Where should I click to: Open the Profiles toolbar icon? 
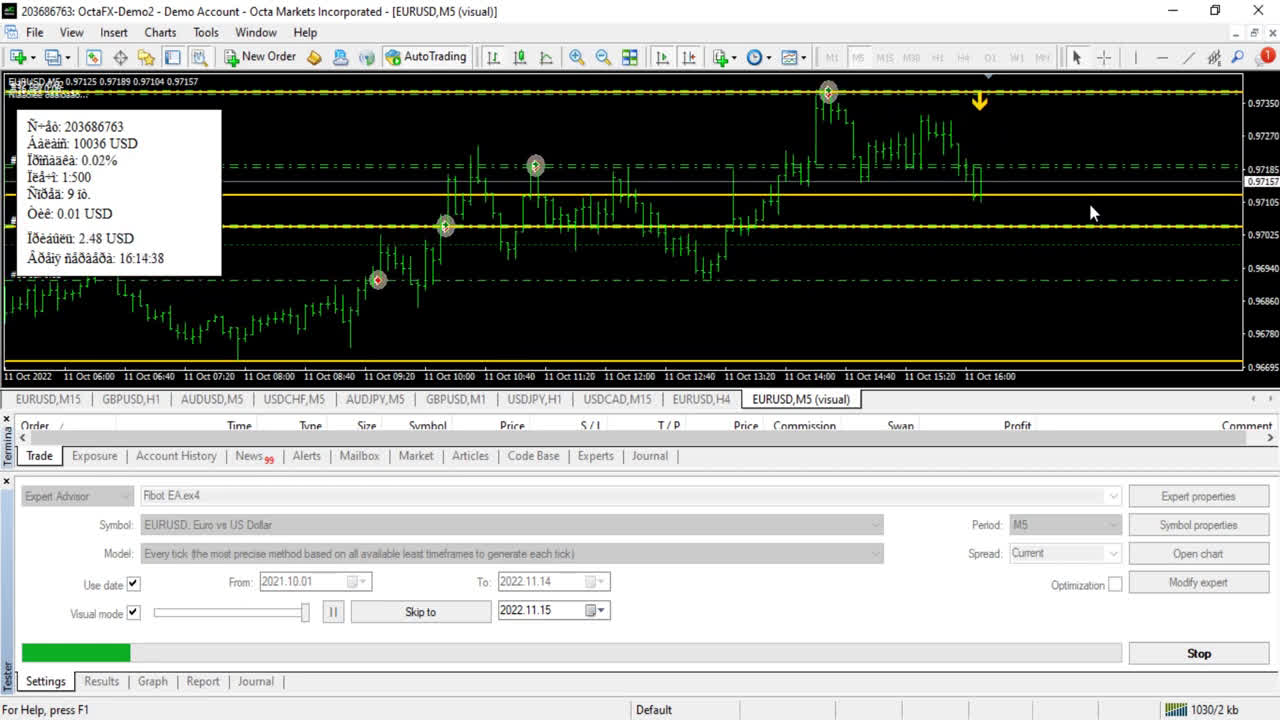tap(55, 57)
